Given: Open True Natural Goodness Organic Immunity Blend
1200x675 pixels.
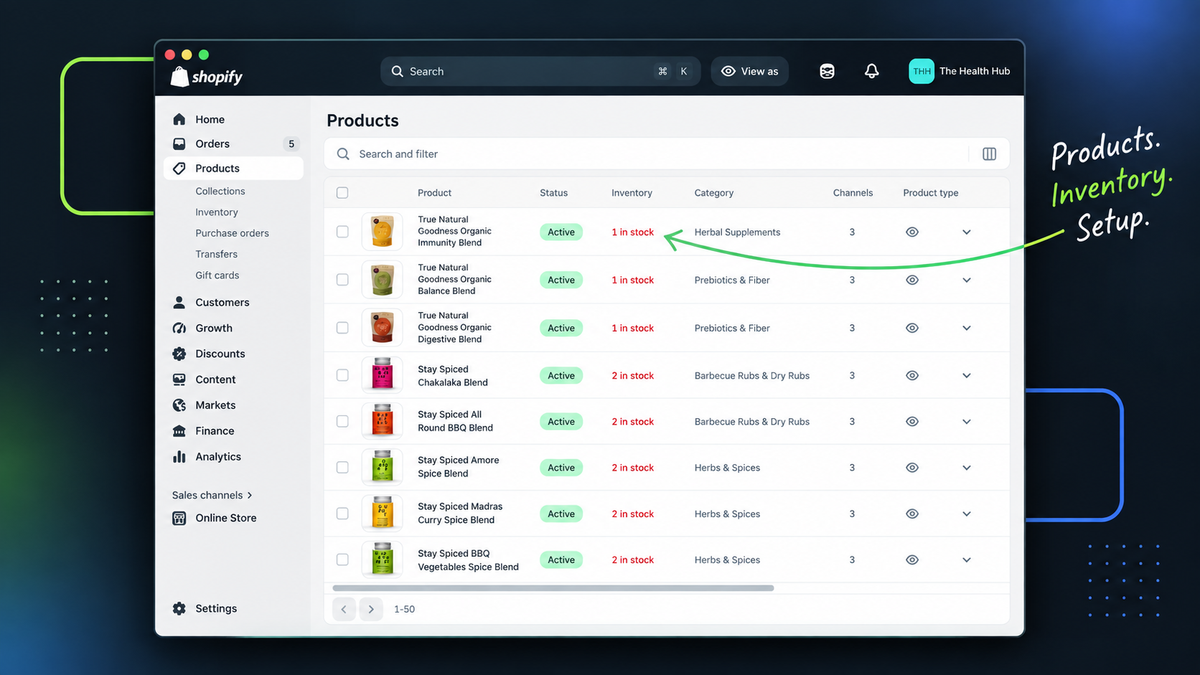Looking at the screenshot, I should pos(455,231).
